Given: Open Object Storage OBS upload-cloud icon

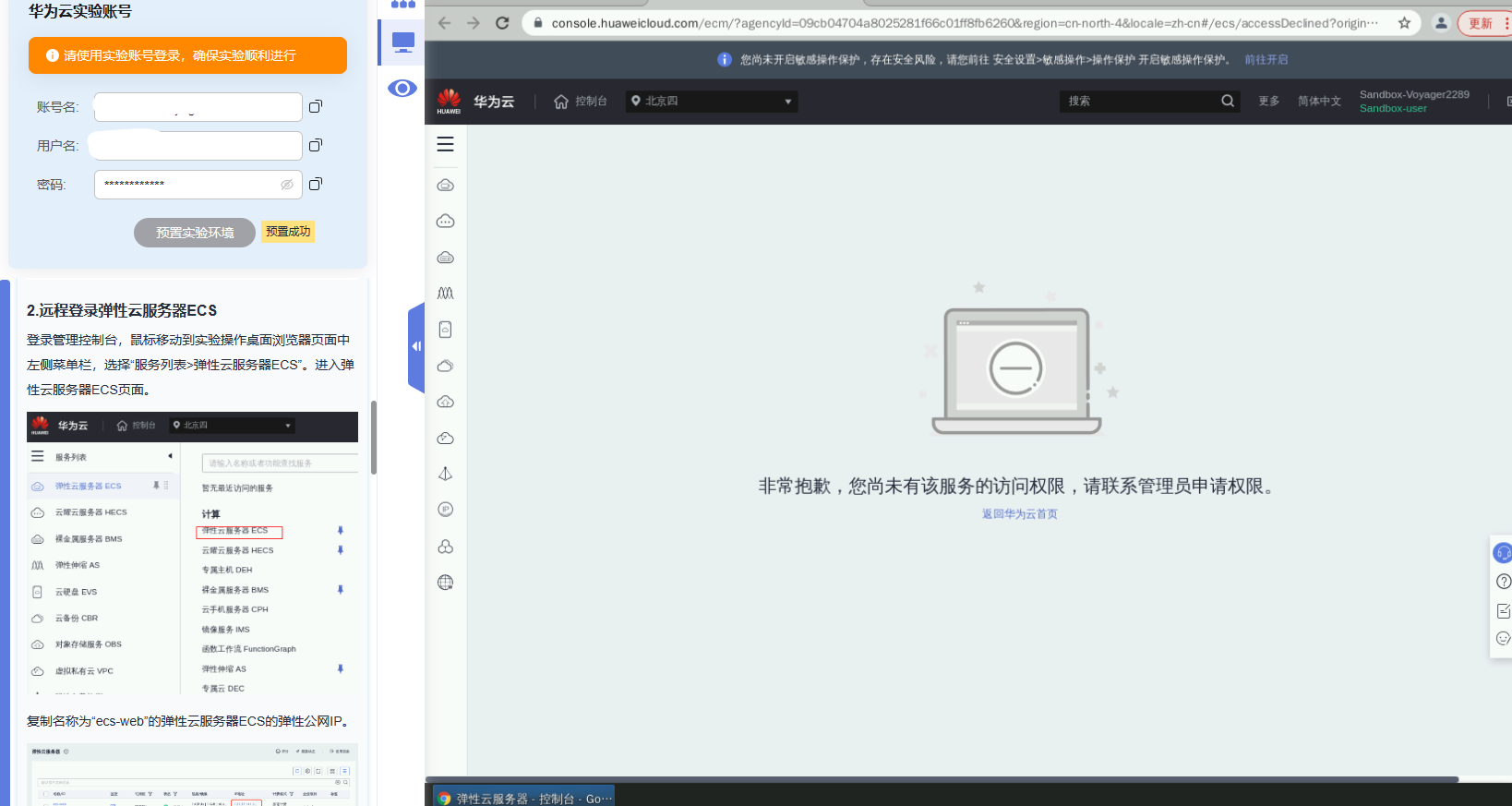Looking at the screenshot, I should 445,402.
